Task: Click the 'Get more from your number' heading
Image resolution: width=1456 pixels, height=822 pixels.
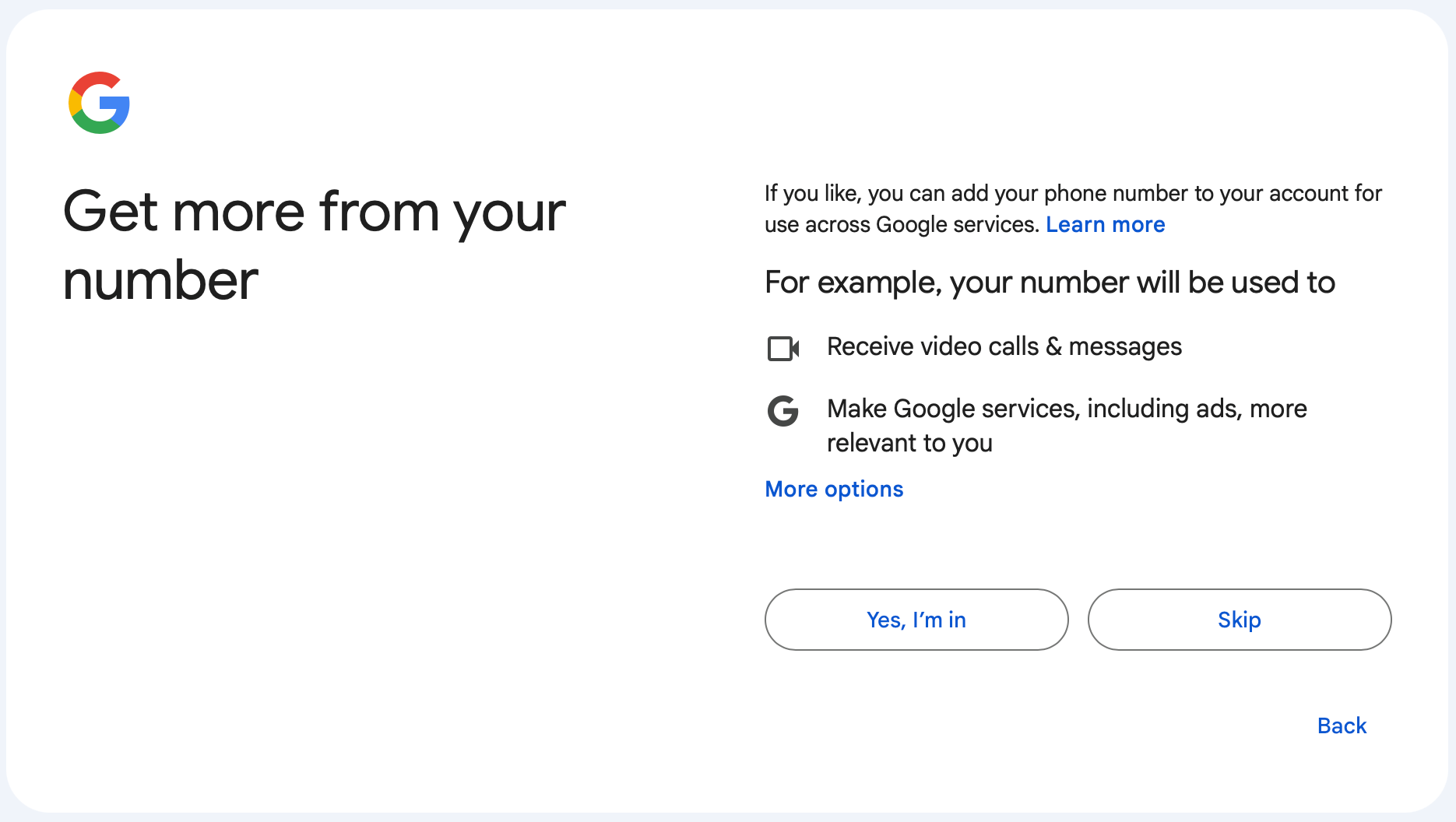Action: (315, 245)
